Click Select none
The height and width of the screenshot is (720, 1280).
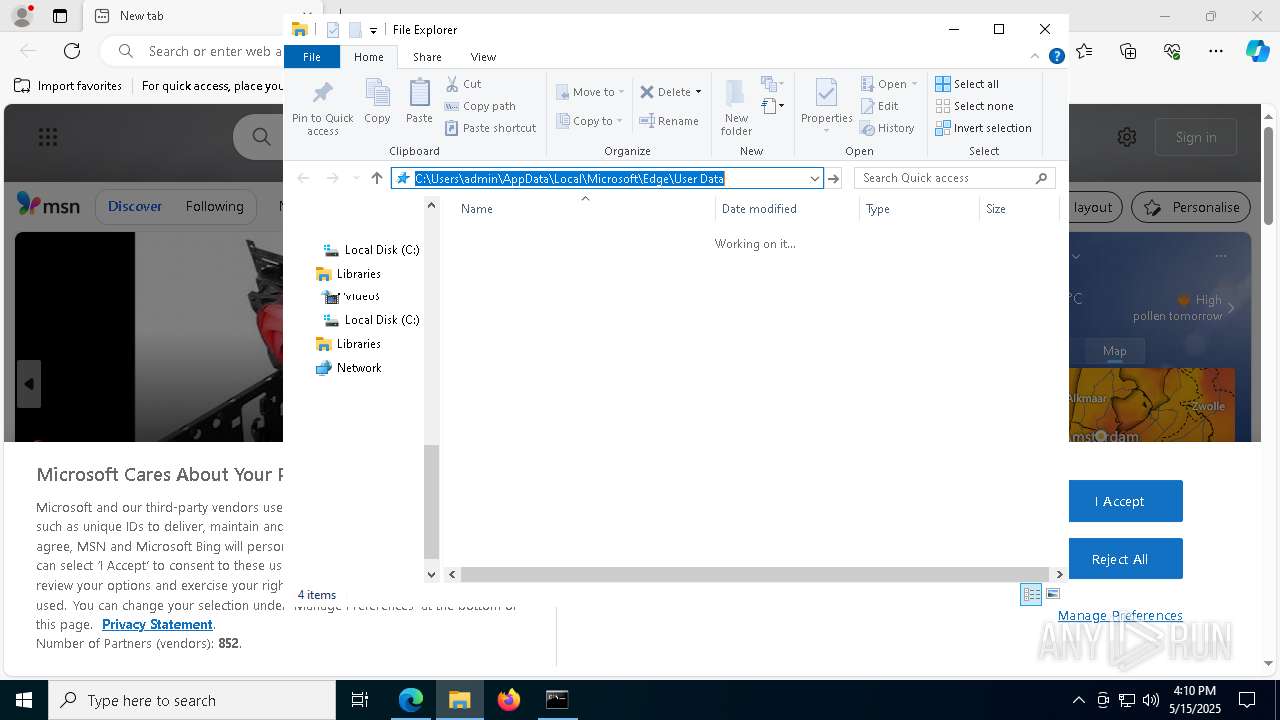(974, 106)
